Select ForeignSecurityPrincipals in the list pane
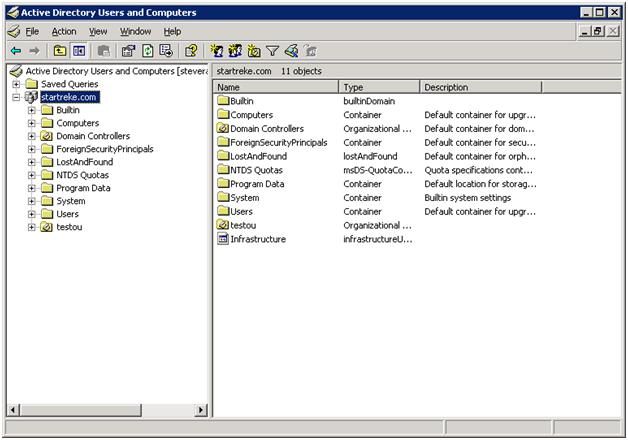 click(279, 143)
